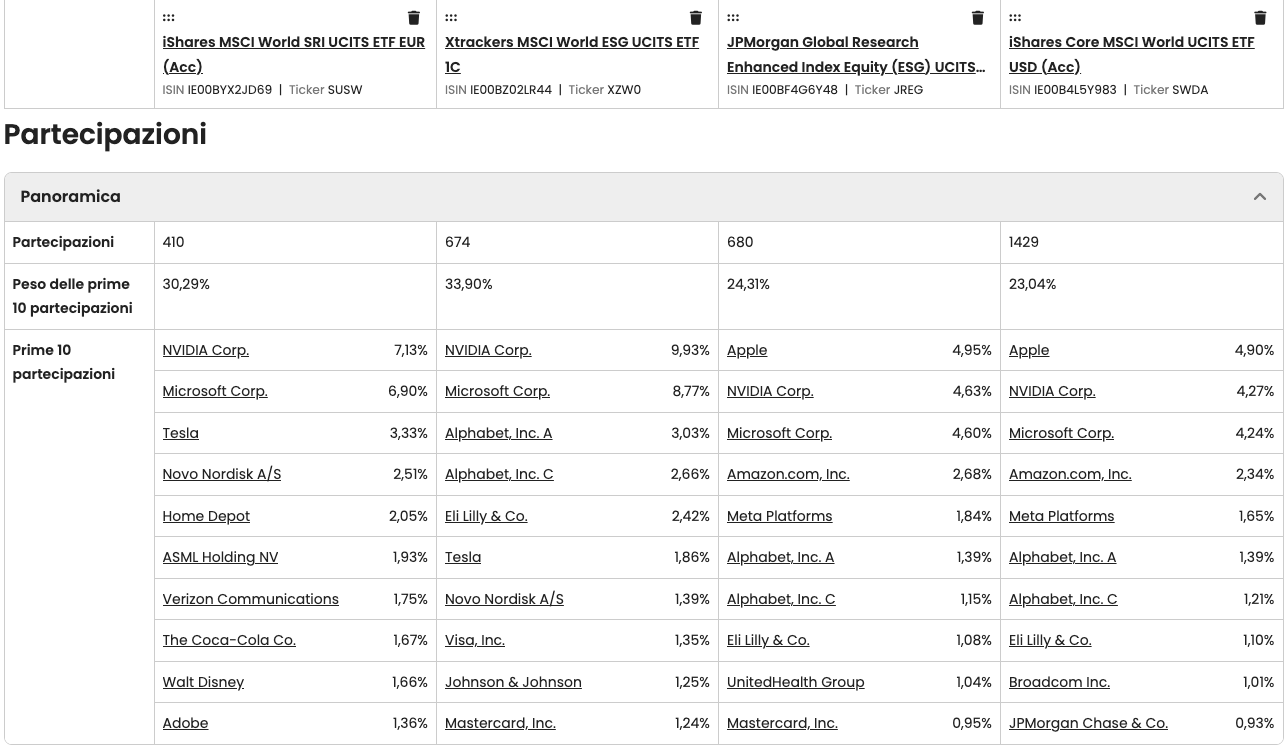The height and width of the screenshot is (750, 1288).
Task: Remove the iShares Core MSCI World ETF
Action: point(1260,17)
